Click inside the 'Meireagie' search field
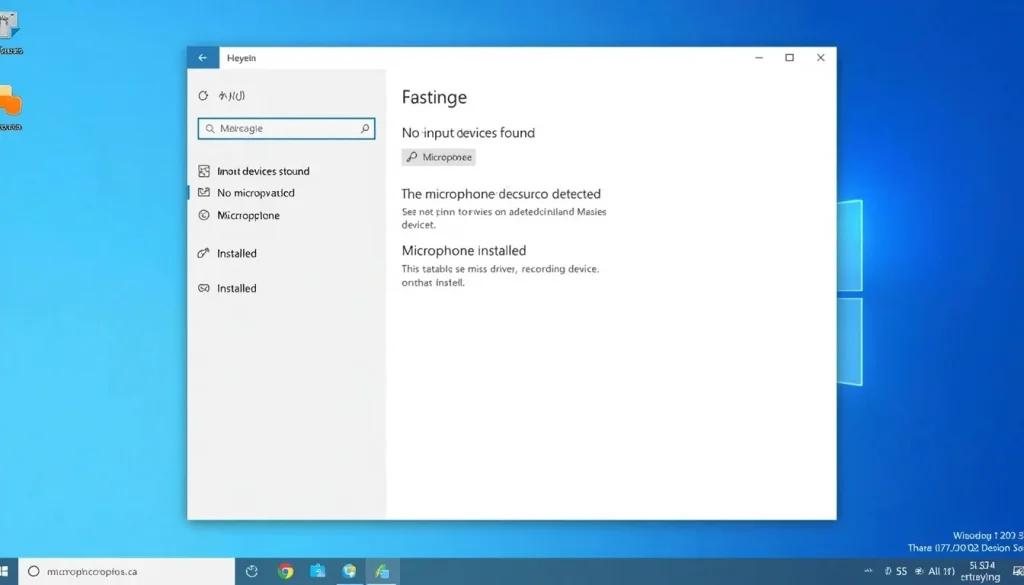The image size is (1024, 585). (286, 129)
